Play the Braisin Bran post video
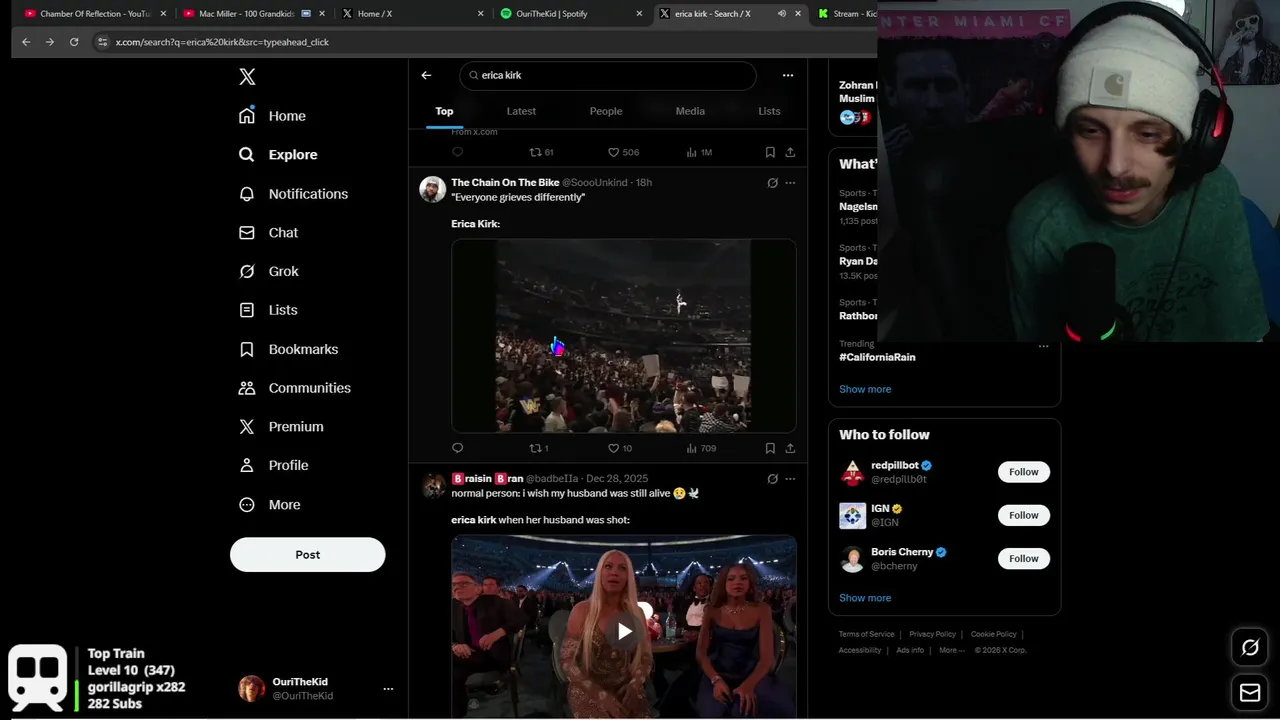 [x=624, y=631]
